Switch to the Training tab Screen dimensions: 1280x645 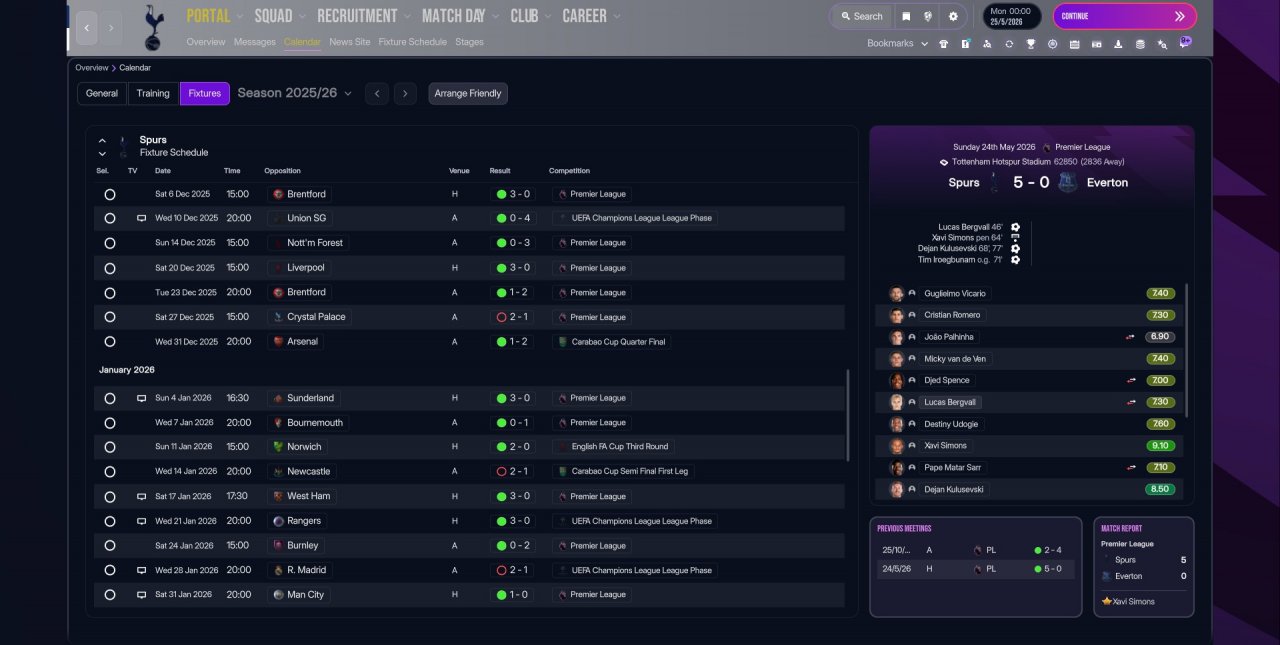(153, 94)
